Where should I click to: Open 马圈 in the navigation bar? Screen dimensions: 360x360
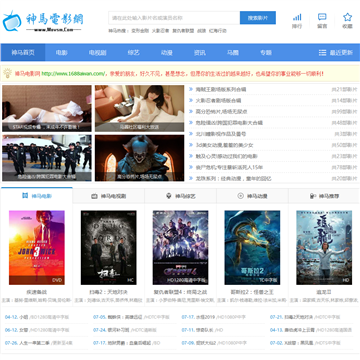(x=233, y=53)
